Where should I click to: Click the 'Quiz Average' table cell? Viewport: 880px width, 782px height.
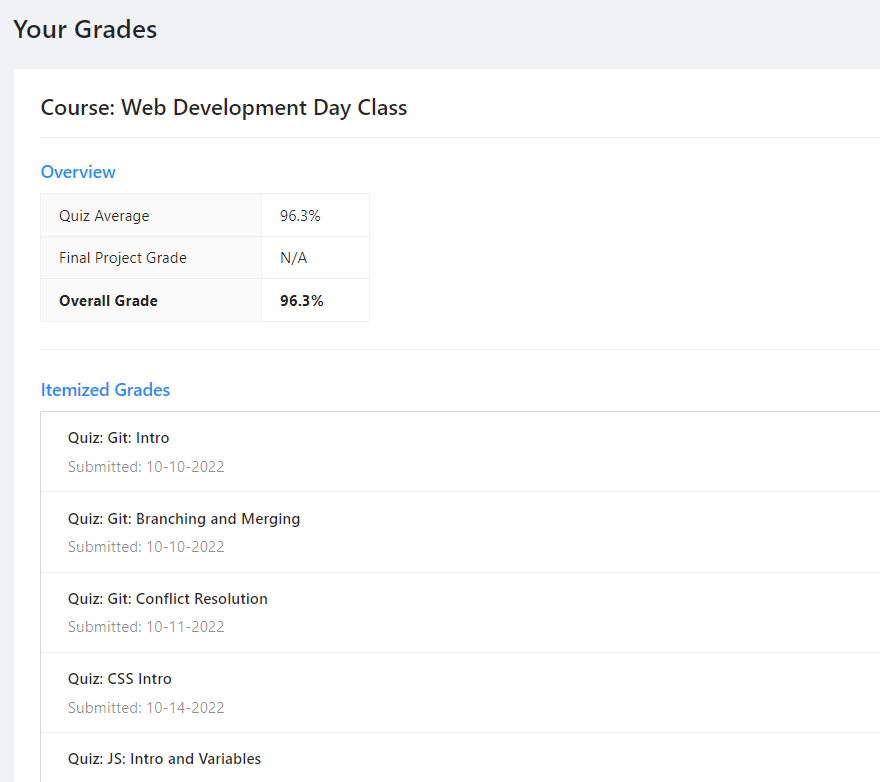coord(151,216)
